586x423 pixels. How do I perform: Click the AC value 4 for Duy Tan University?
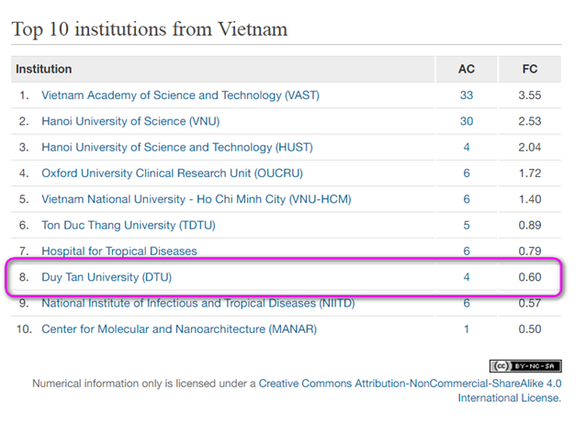[x=466, y=277]
